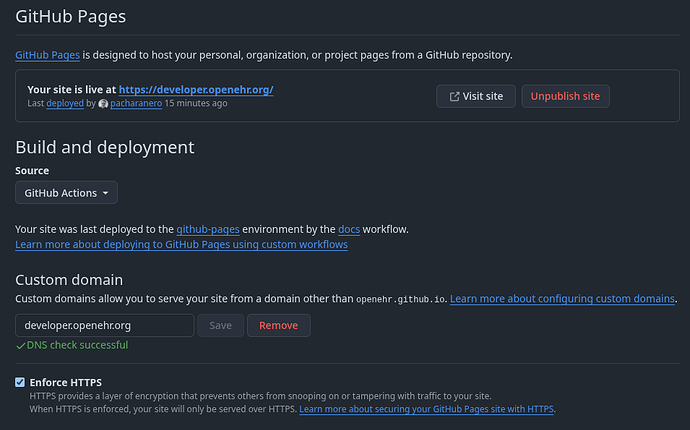The width and height of the screenshot is (690, 430).
Task: Learn more about deploying using custom workflows
Action: (x=181, y=244)
